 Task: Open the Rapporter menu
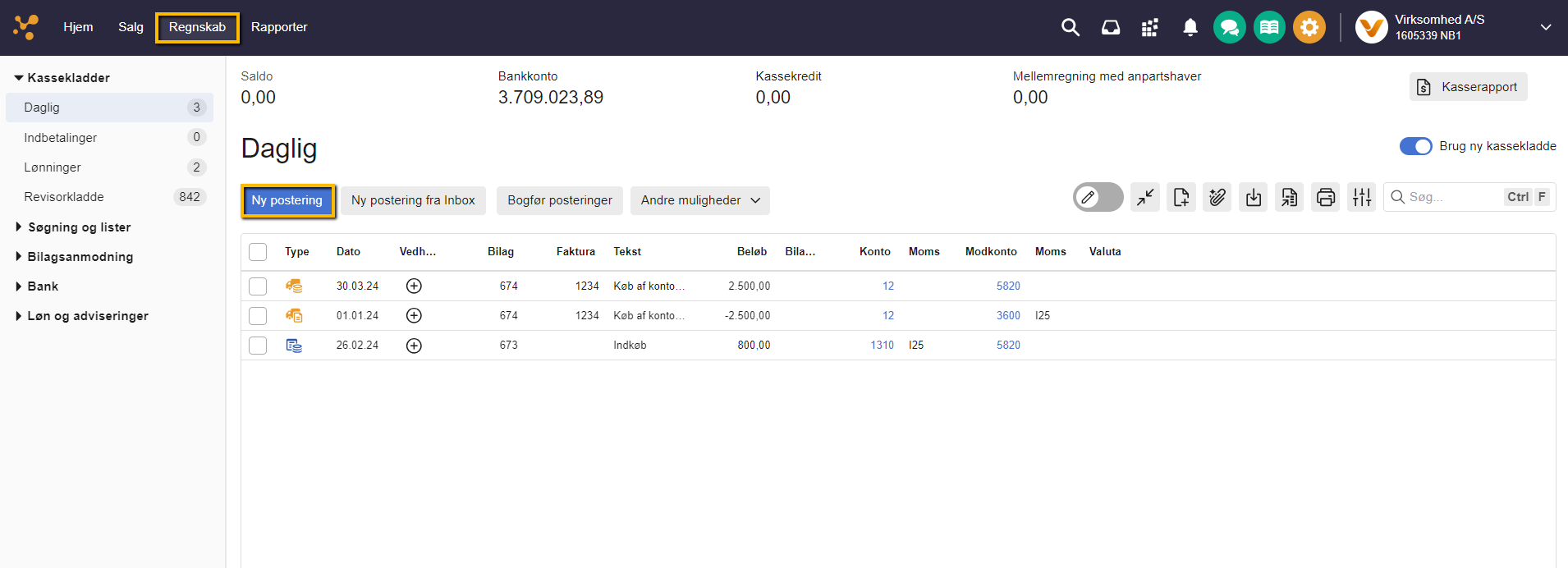(279, 27)
